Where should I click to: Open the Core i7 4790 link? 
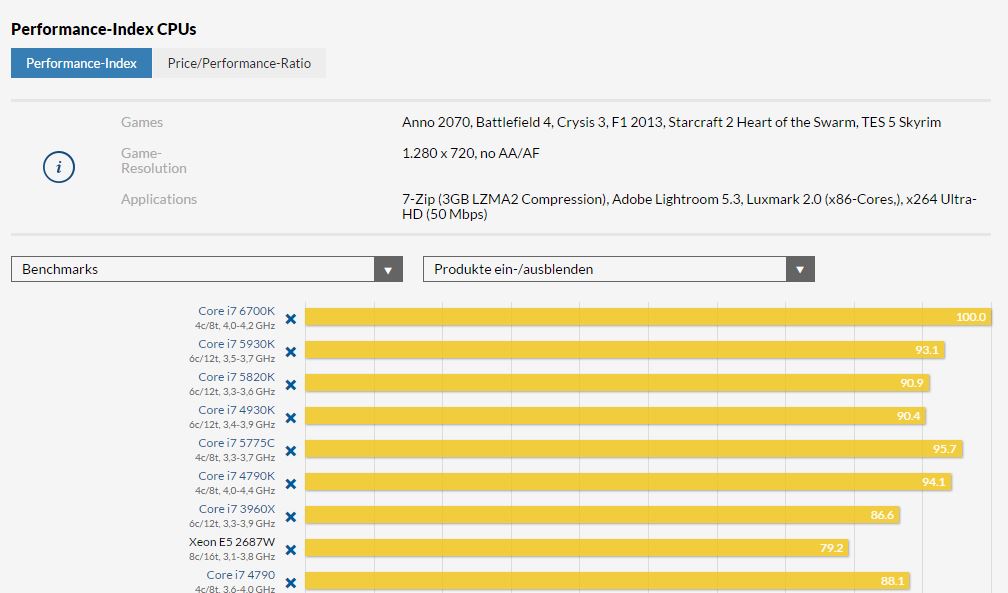click(x=240, y=575)
